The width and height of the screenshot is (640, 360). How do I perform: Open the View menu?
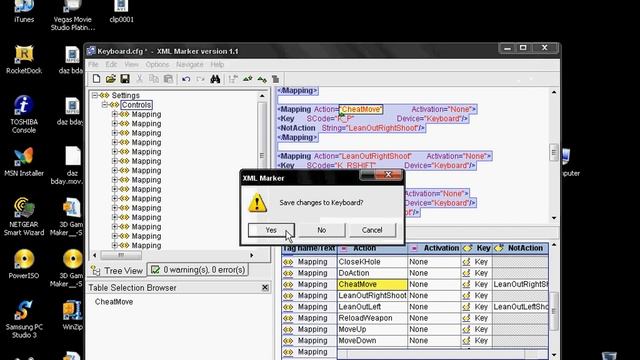[x=131, y=64]
